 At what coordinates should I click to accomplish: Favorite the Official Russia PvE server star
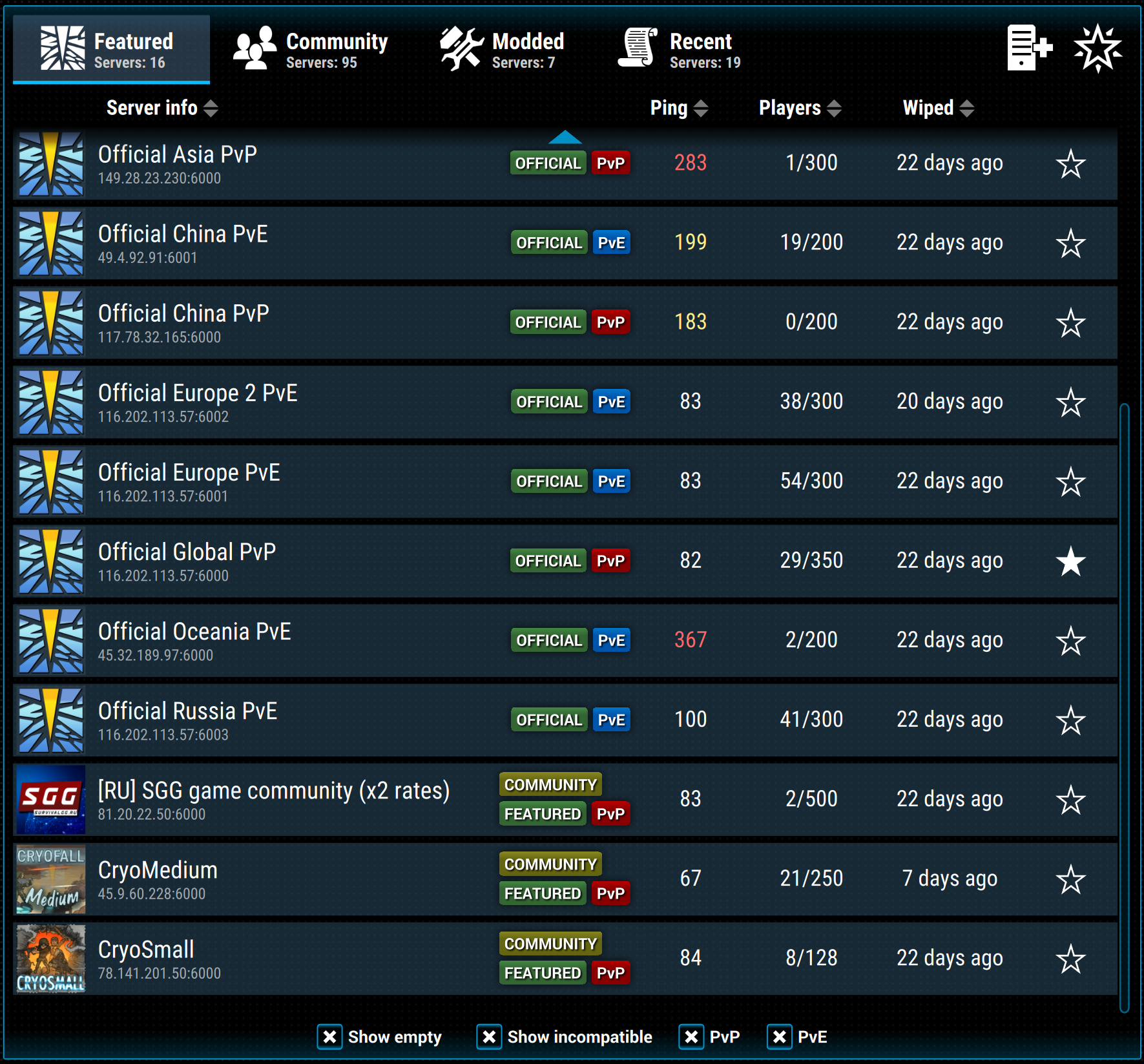1070,720
